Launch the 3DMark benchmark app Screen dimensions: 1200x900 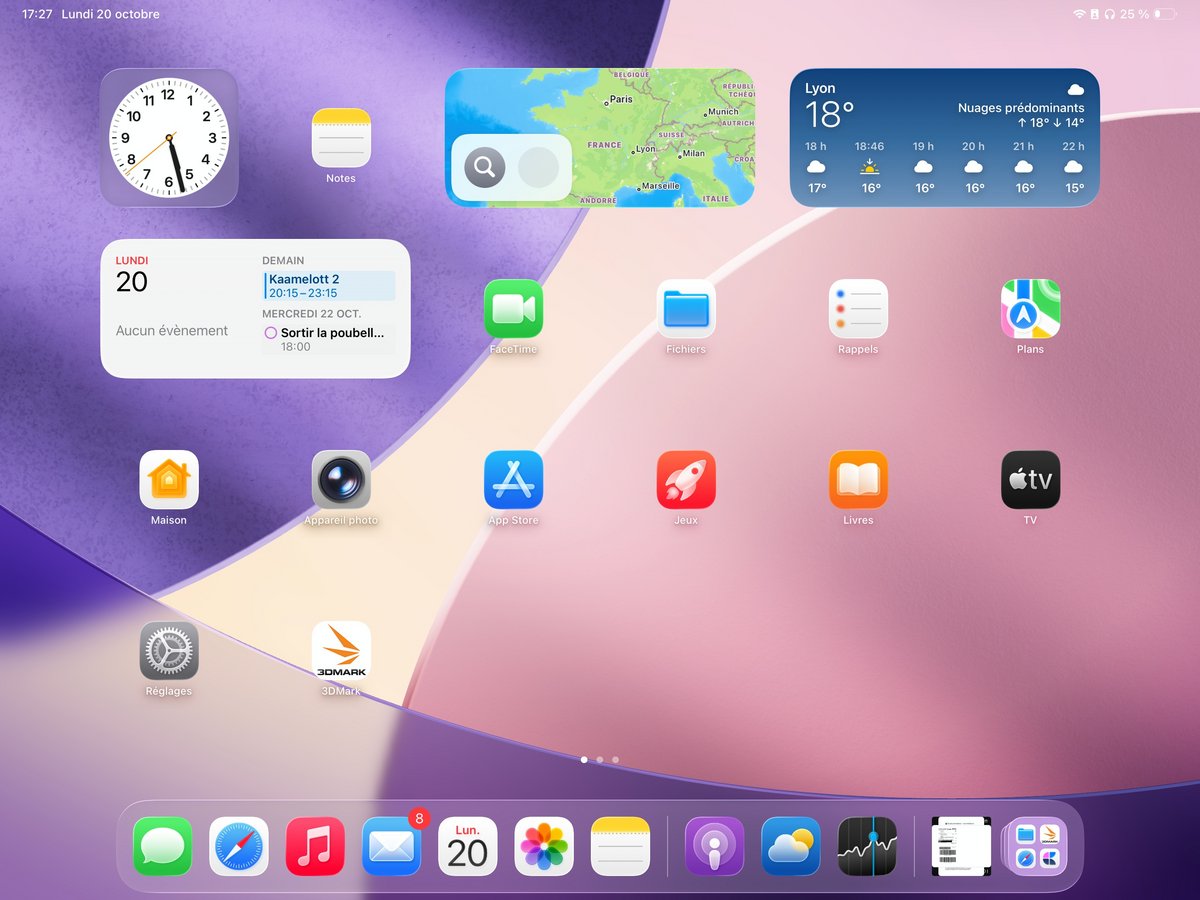[x=341, y=651]
